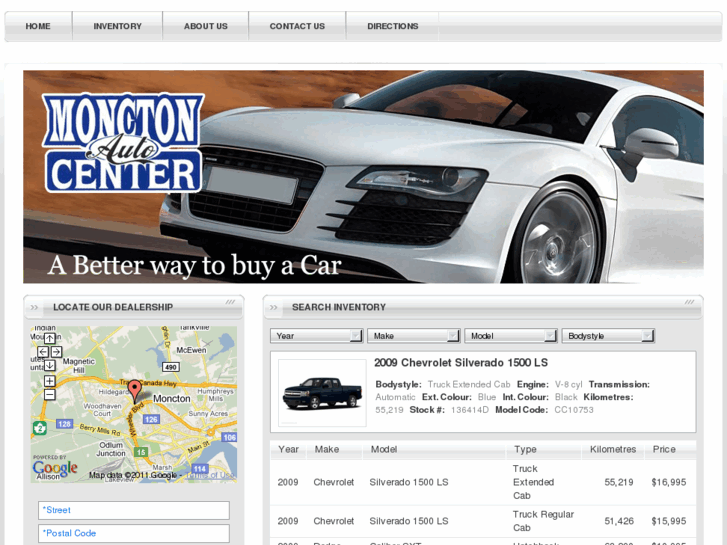Select Truck Regular Cab type cell
This screenshot has height=545, width=727.
[543, 521]
